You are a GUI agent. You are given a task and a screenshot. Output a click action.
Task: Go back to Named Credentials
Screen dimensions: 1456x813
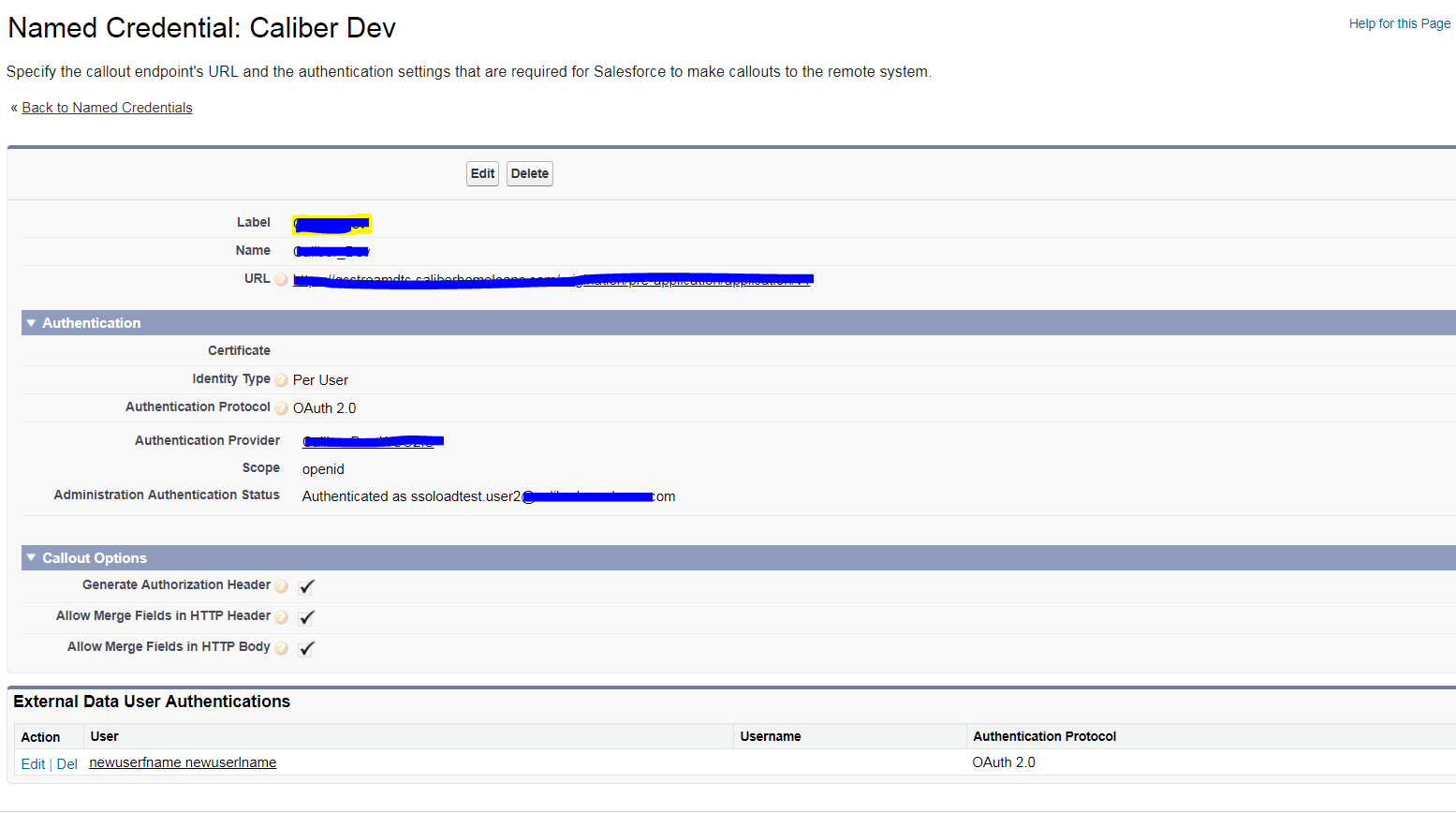coord(107,108)
